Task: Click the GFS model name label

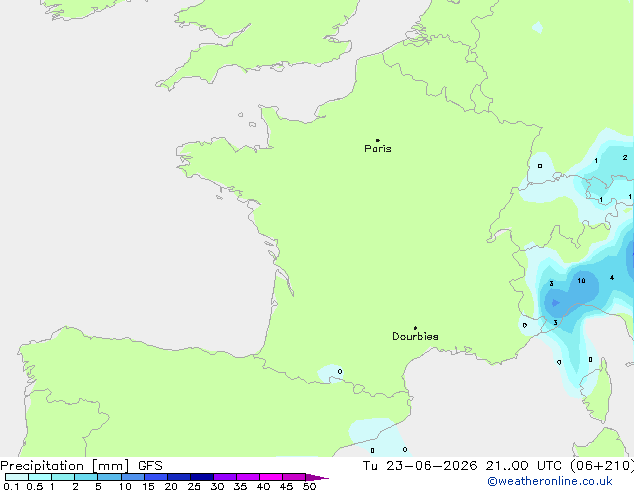Action: [x=150, y=466]
